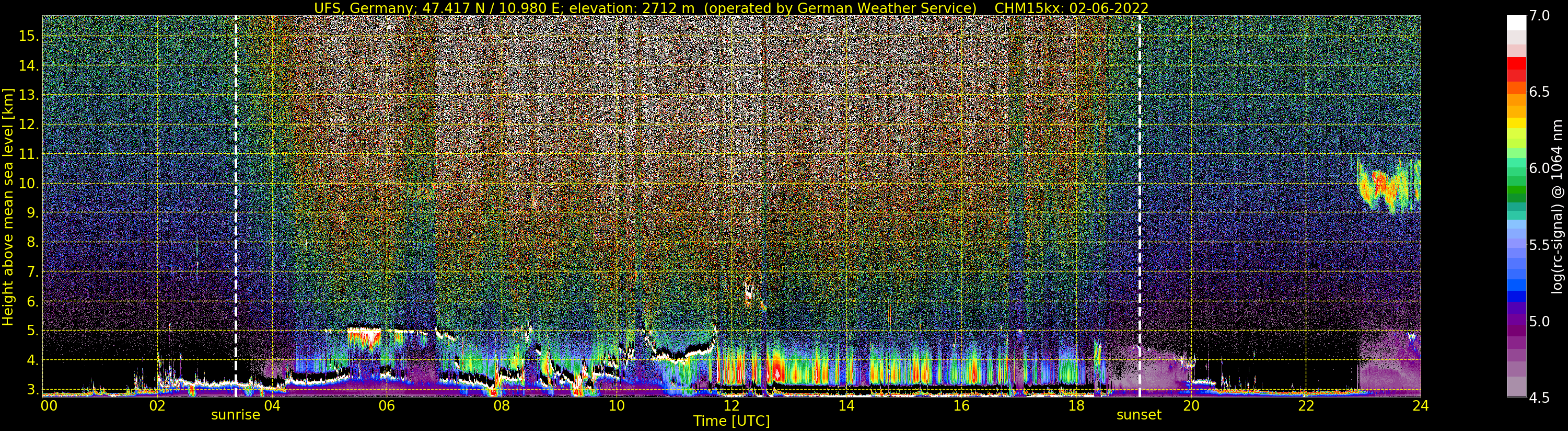Click the time axis tick "14"
The height and width of the screenshot is (431, 1568).
pos(846,406)
